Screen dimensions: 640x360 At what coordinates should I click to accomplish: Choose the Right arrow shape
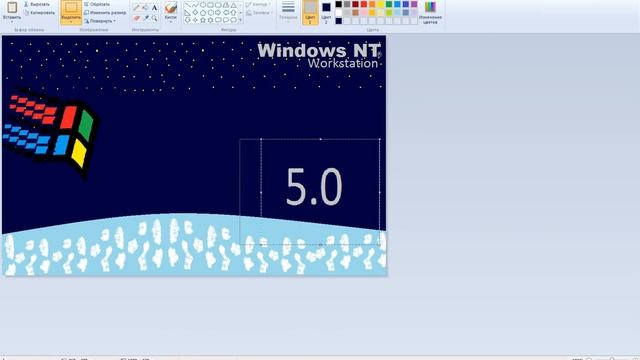218,13
